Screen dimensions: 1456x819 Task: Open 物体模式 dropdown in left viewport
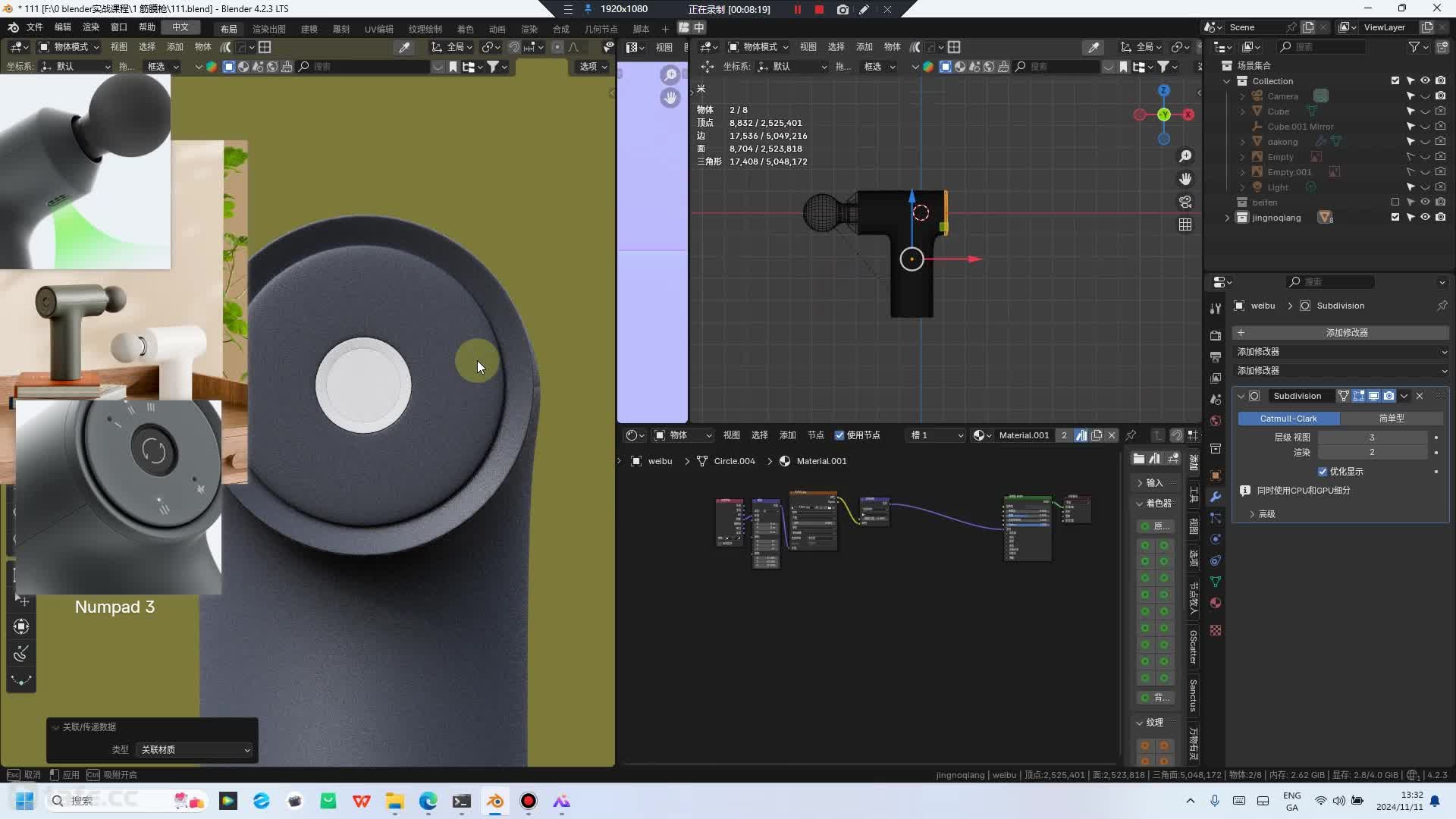coord(69,47)
